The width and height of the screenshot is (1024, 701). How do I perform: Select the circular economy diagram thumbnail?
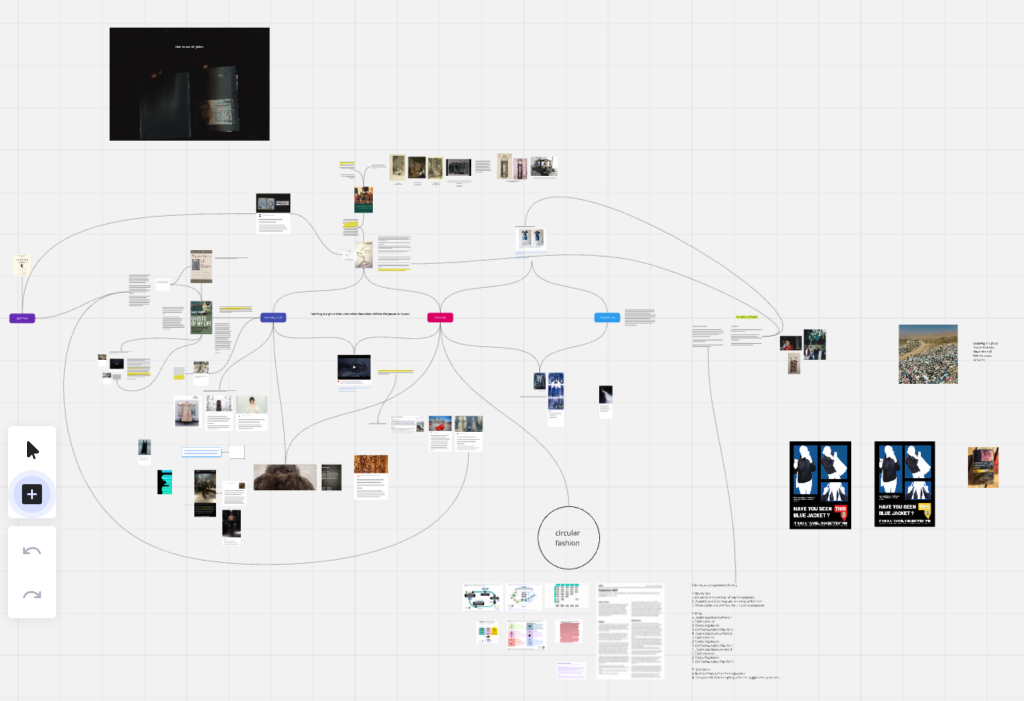click(482, 598)
